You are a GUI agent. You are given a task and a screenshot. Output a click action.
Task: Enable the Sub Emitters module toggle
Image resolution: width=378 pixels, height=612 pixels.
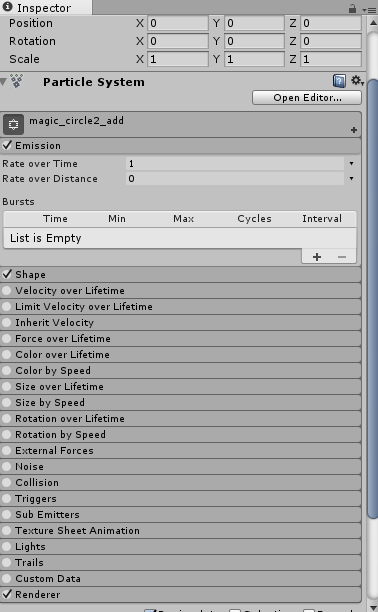coord(6,514)
